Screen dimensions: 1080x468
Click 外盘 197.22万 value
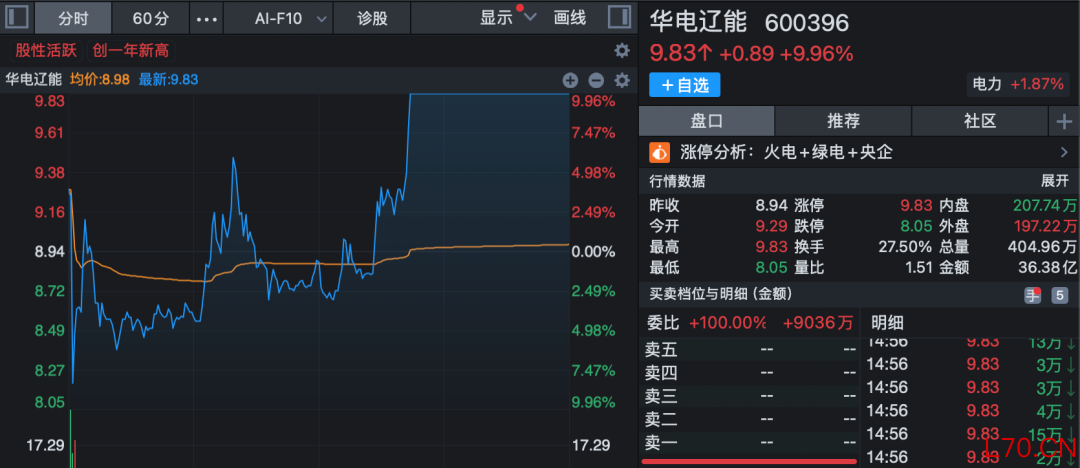pyautogui.click(x=1045, y=226)
